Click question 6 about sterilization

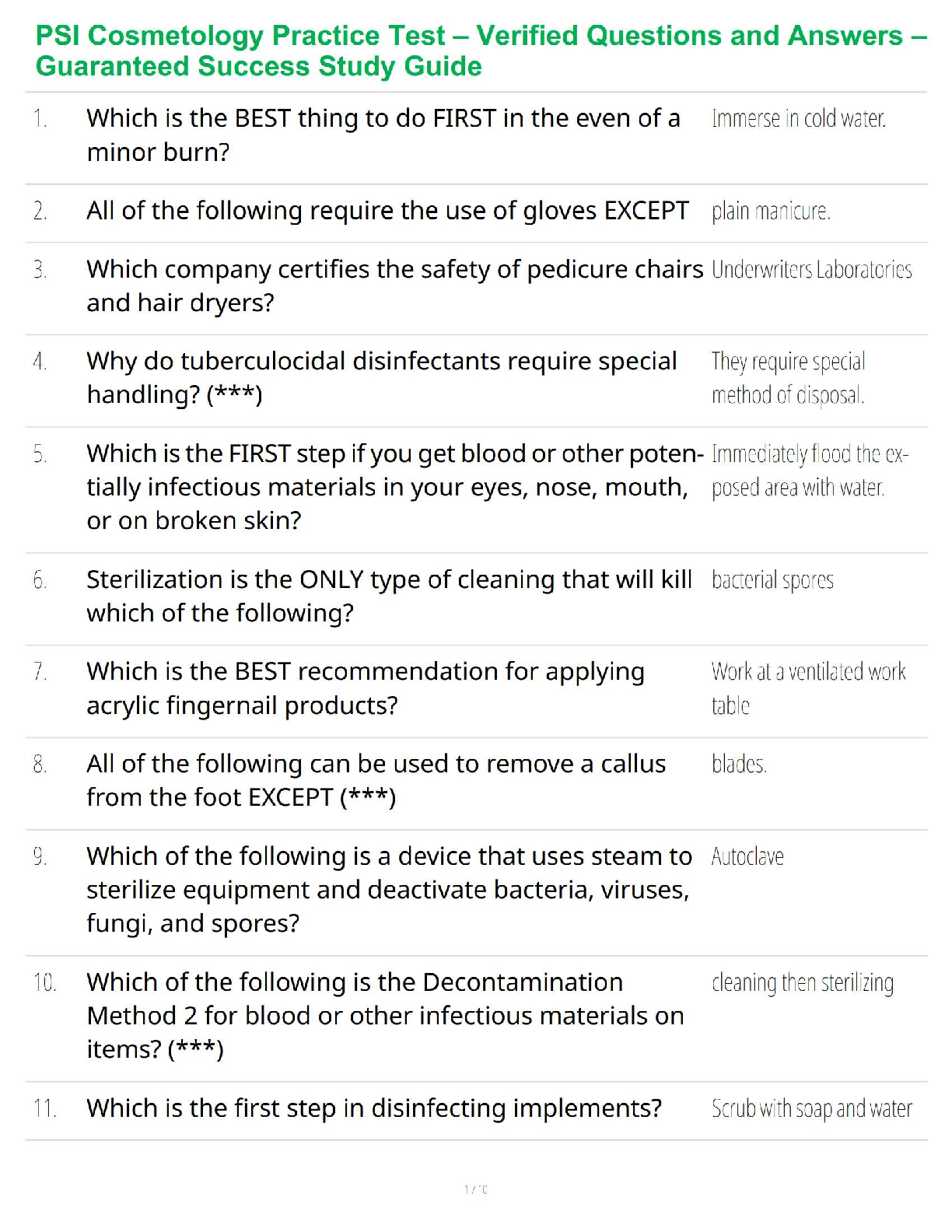[x=389, y=596]
